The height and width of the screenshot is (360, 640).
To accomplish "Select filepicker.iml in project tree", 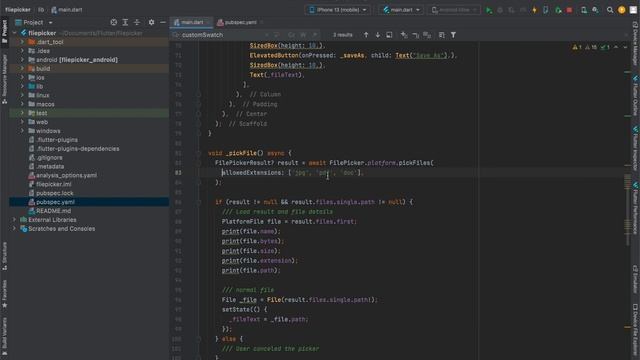I will (x=53, y=184).
